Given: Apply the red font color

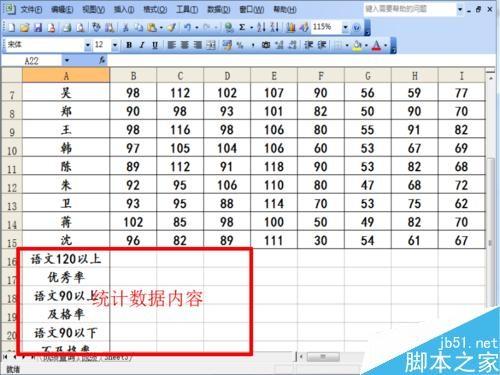Looking at the screenshot, I should coord(376,45).
